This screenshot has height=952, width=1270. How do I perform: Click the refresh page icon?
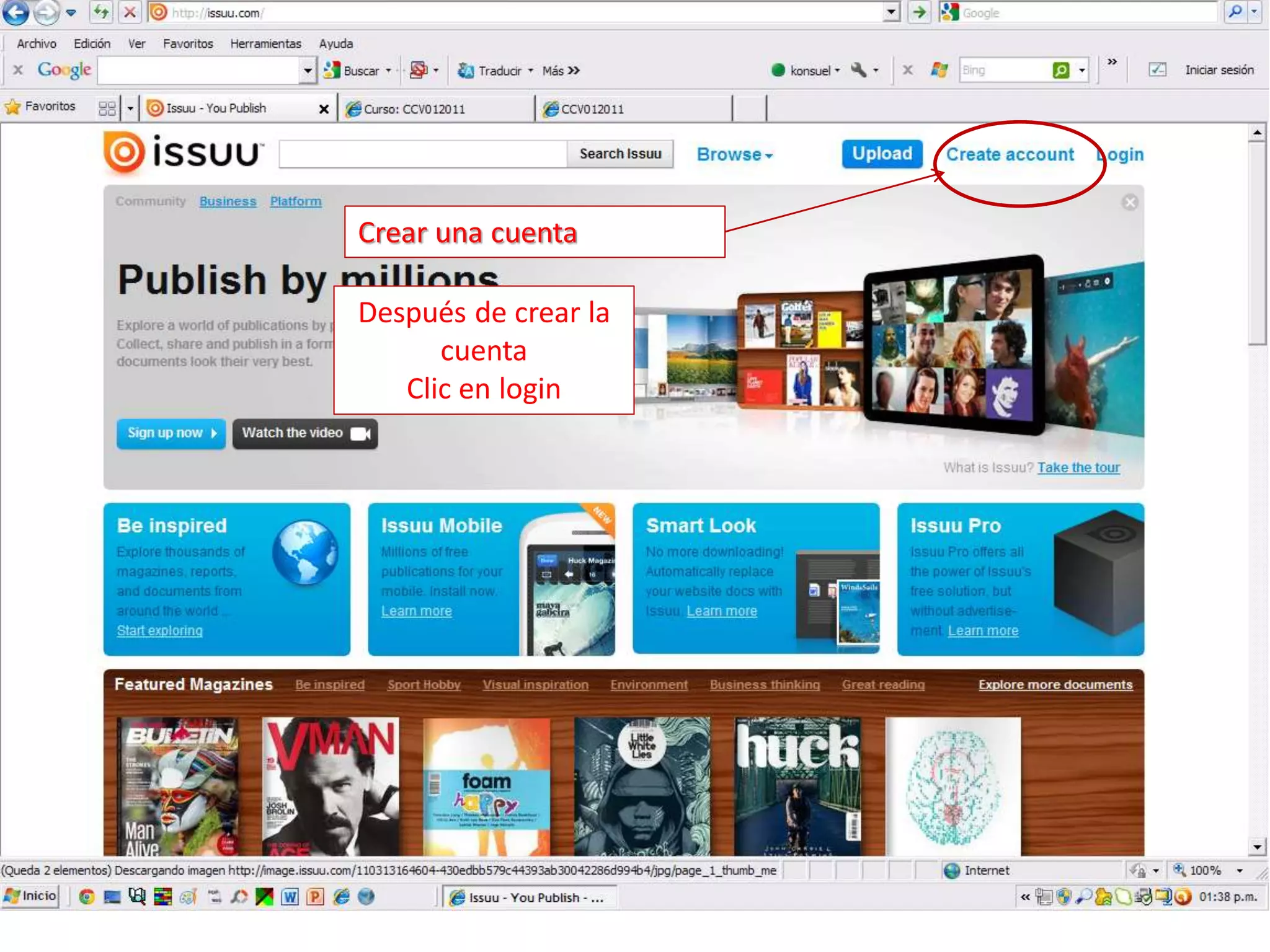(x=102, y=12)
